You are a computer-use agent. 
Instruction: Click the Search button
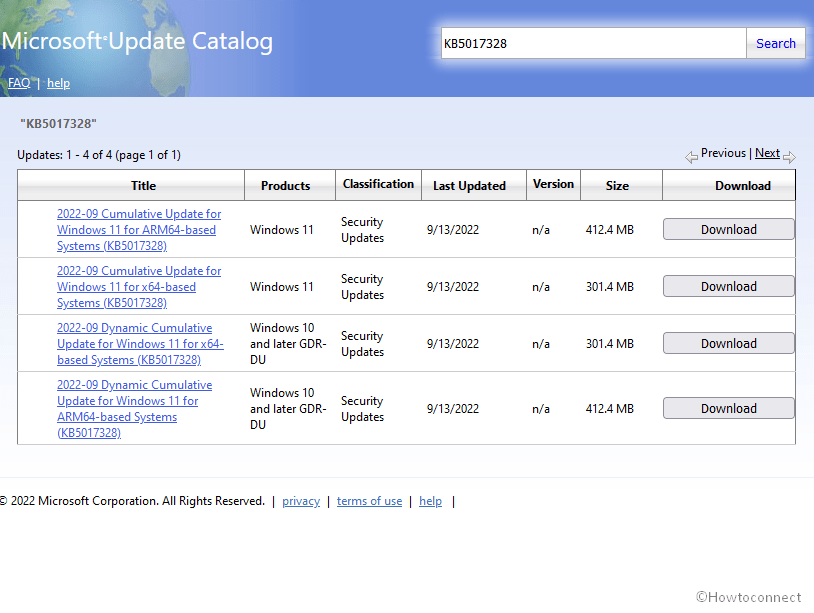click(x=775, y=43)
